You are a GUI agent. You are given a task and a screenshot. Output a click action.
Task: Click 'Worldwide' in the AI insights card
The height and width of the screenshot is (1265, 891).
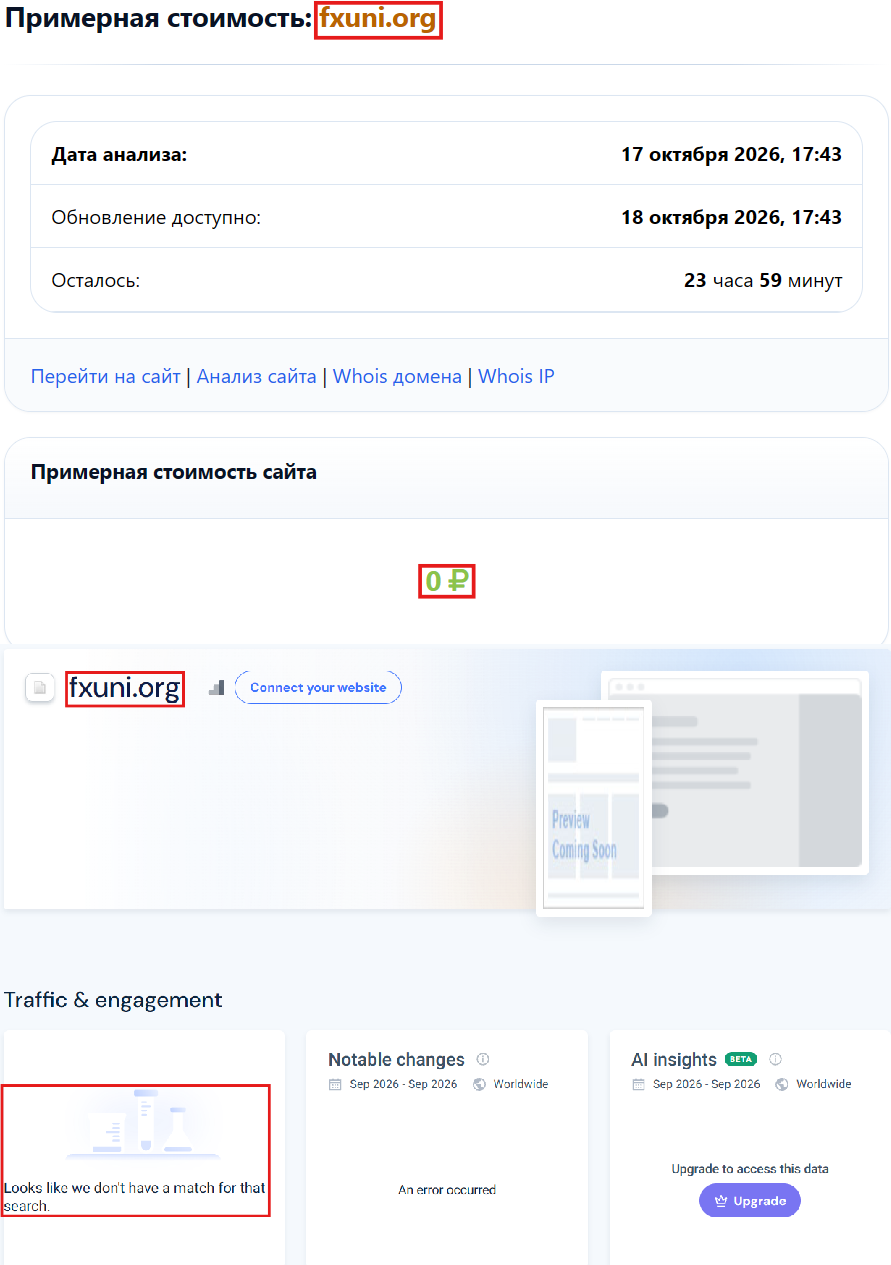824,1084
